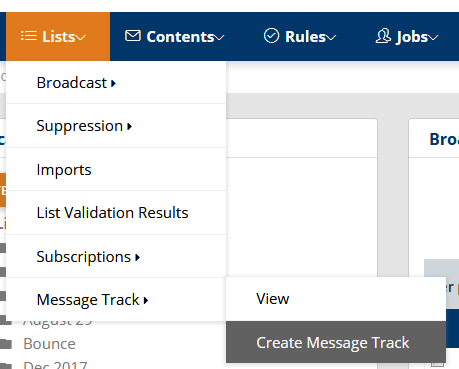
Task: Click the Jobs people icon
Action: [x=383, y=36]
